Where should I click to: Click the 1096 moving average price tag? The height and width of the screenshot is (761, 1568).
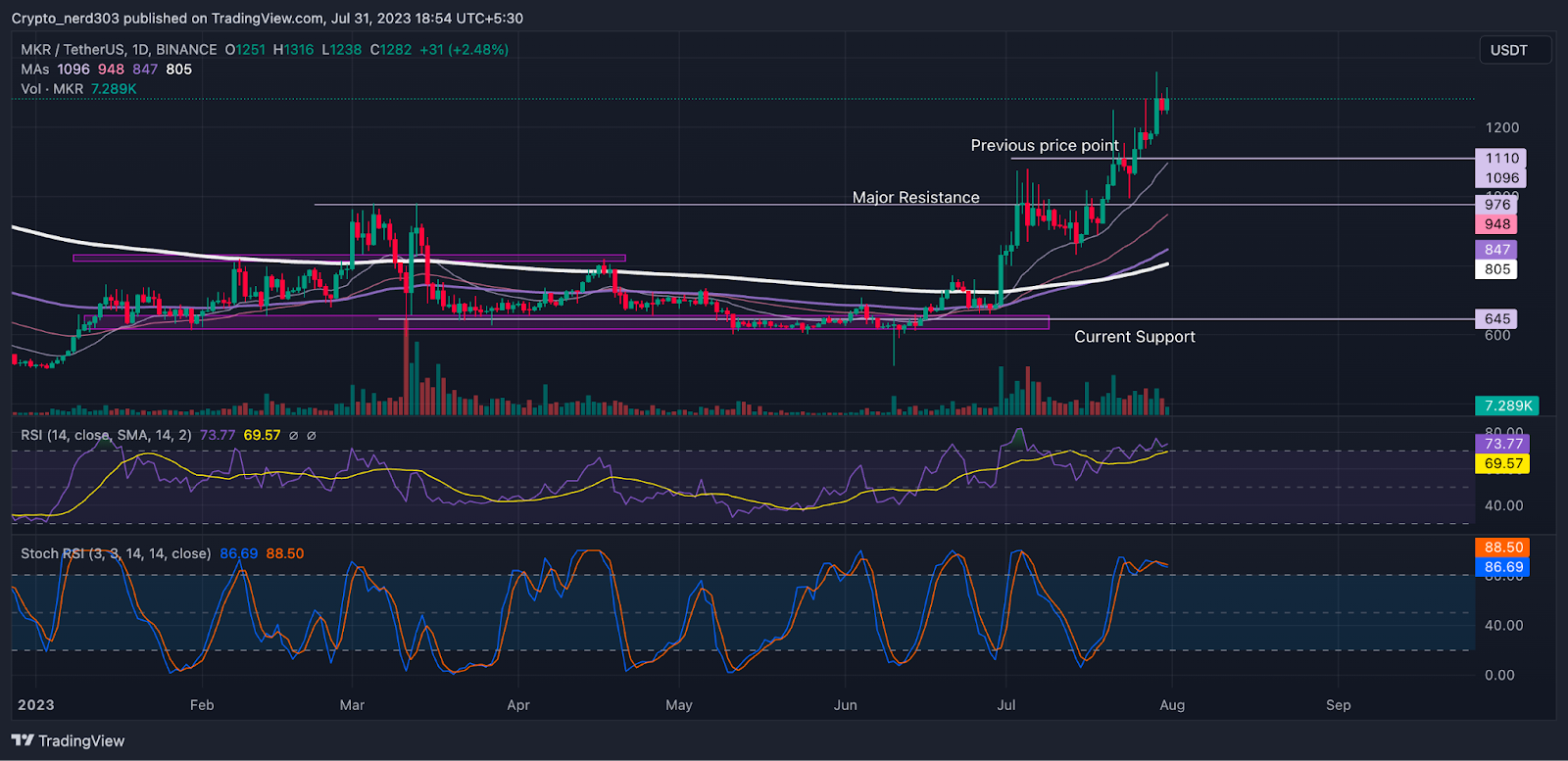point(1501,177)
